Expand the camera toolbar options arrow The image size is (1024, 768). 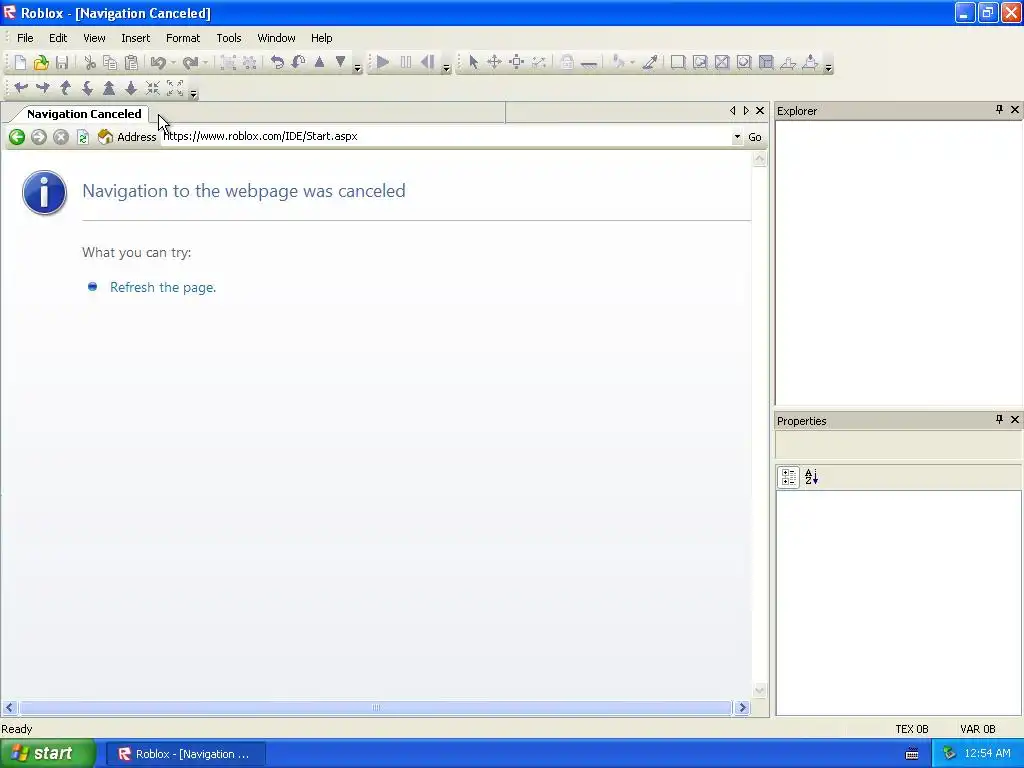coord(193,93)
